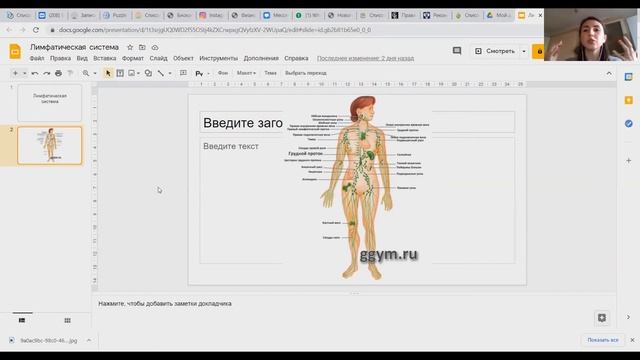Open zoom level dropdown arrow
Viewport: 640px width, 360px height.
pyautogui.click(x=95, y=73)
